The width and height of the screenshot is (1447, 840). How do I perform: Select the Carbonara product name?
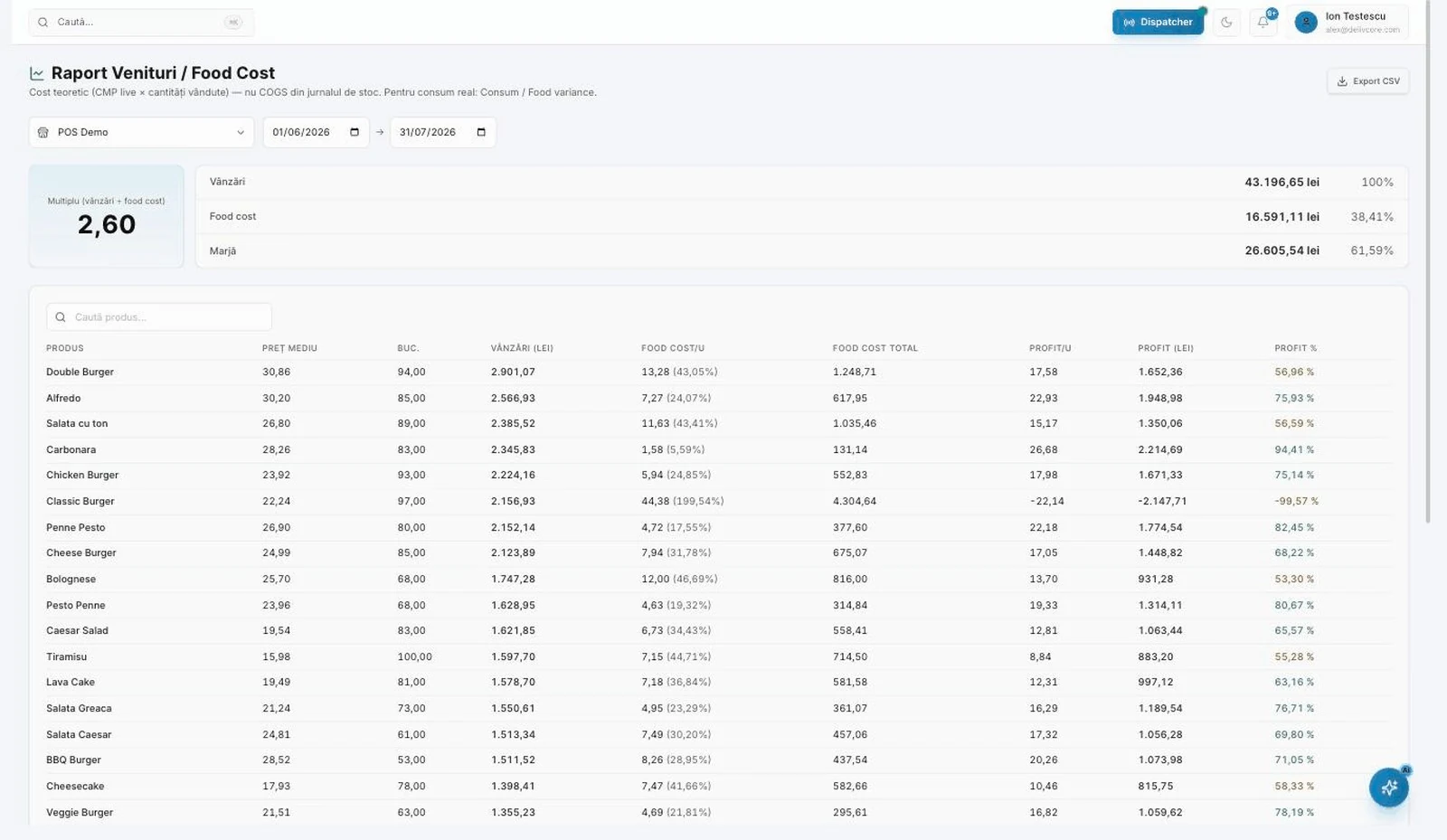pos(71,449)
